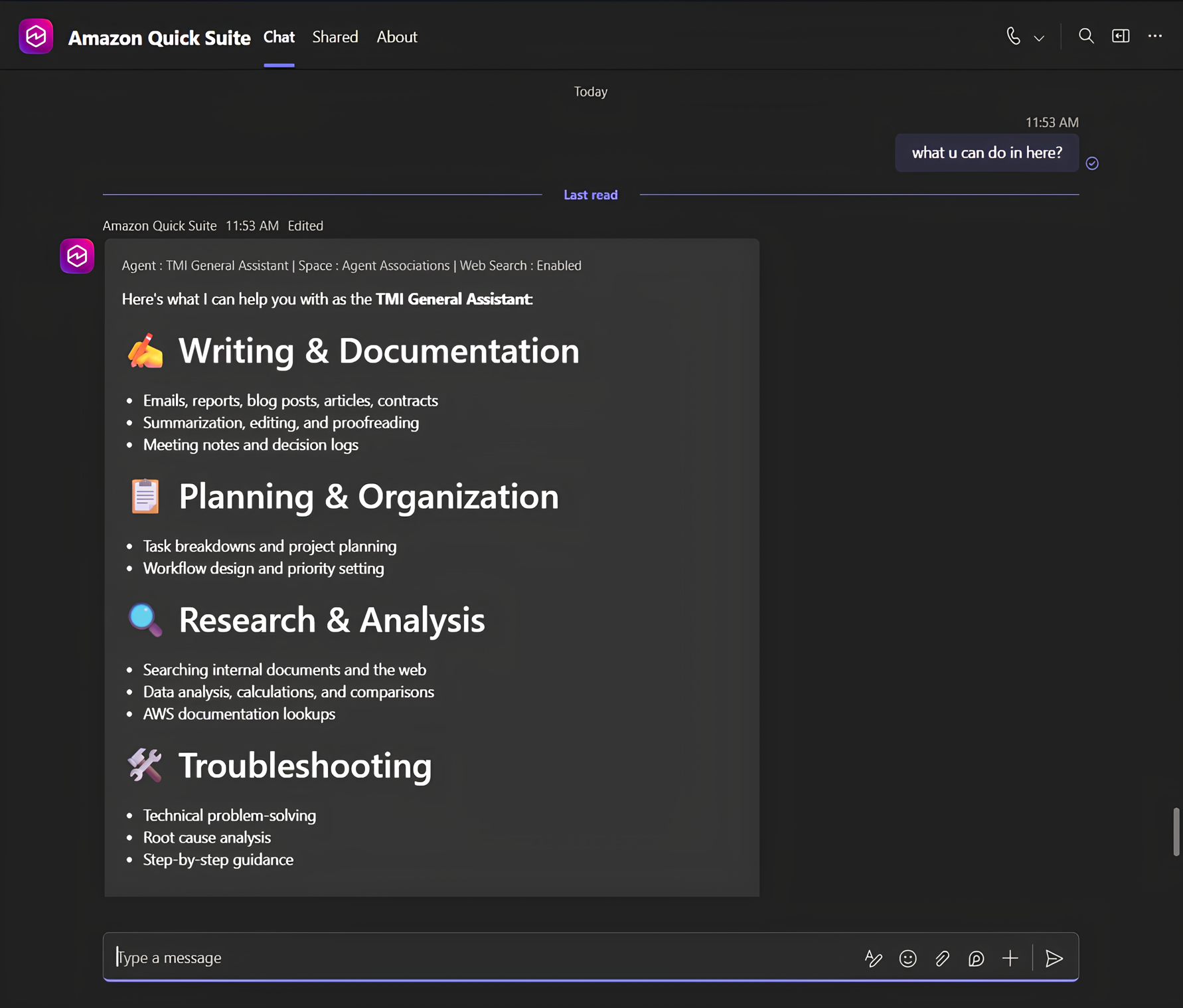This screenshot has width=1183, height=1008.
Task: Click 'Task breakdowns and project planning' bullet
Action: (270, 546)
